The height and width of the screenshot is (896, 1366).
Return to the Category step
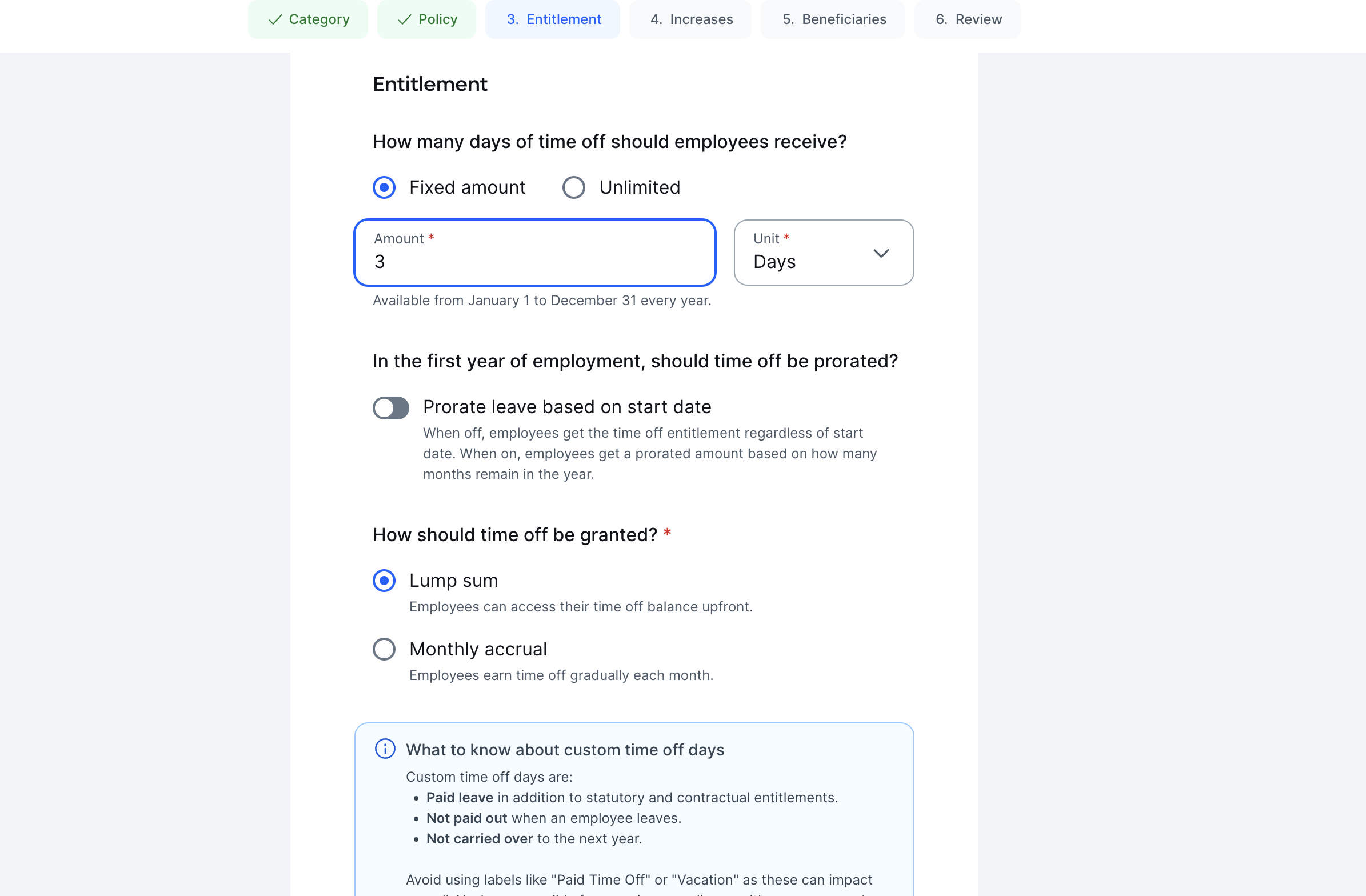point(307,19)
